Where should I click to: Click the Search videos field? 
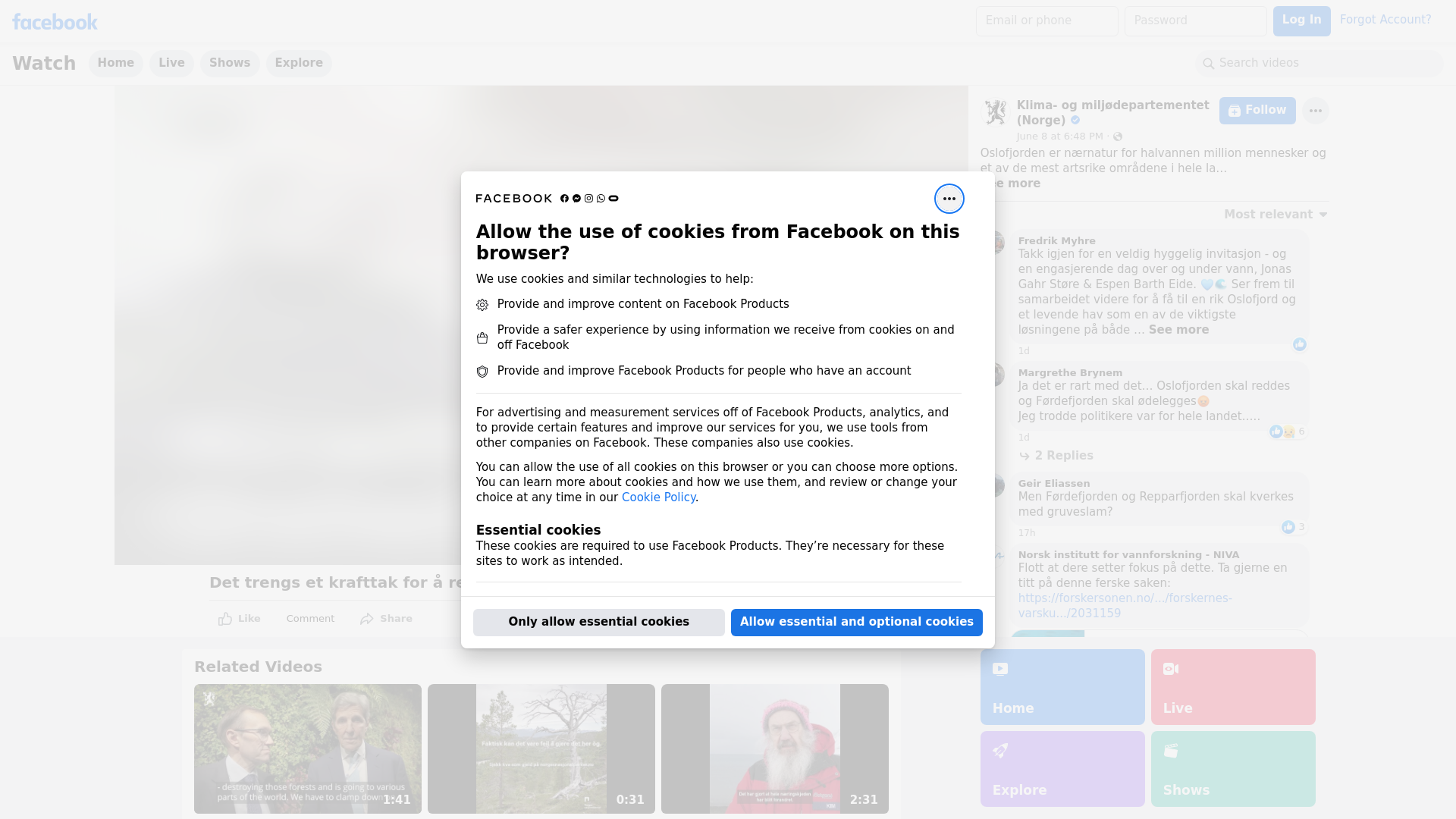tap(1319, 64)
